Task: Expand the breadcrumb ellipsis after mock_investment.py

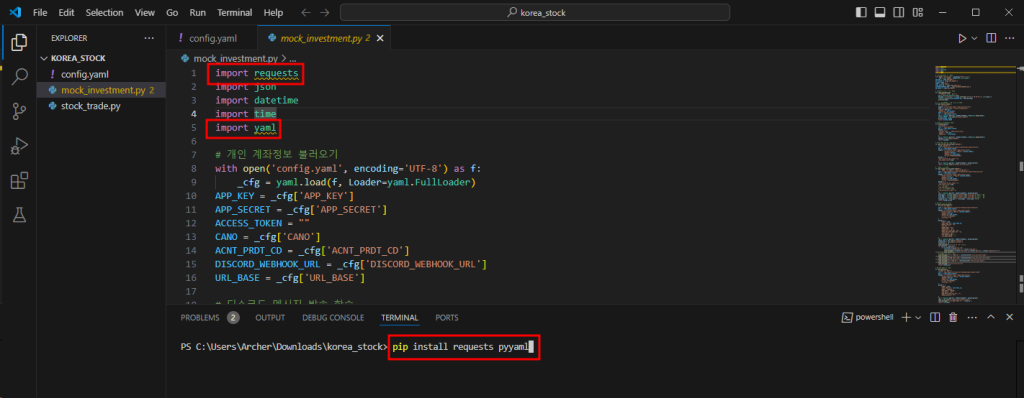Action: click(x=293, y=58)
